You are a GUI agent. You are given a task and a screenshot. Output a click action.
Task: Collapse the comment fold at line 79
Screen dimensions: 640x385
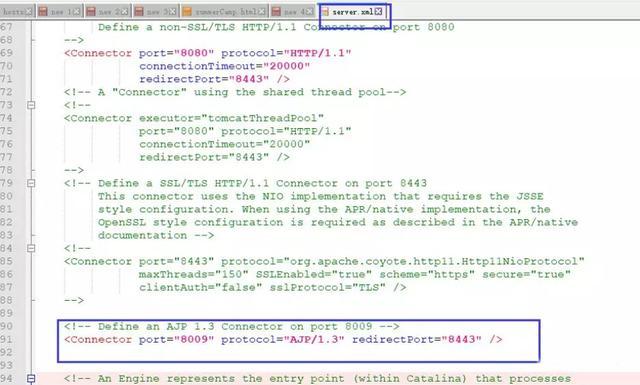tap(31, 183)
